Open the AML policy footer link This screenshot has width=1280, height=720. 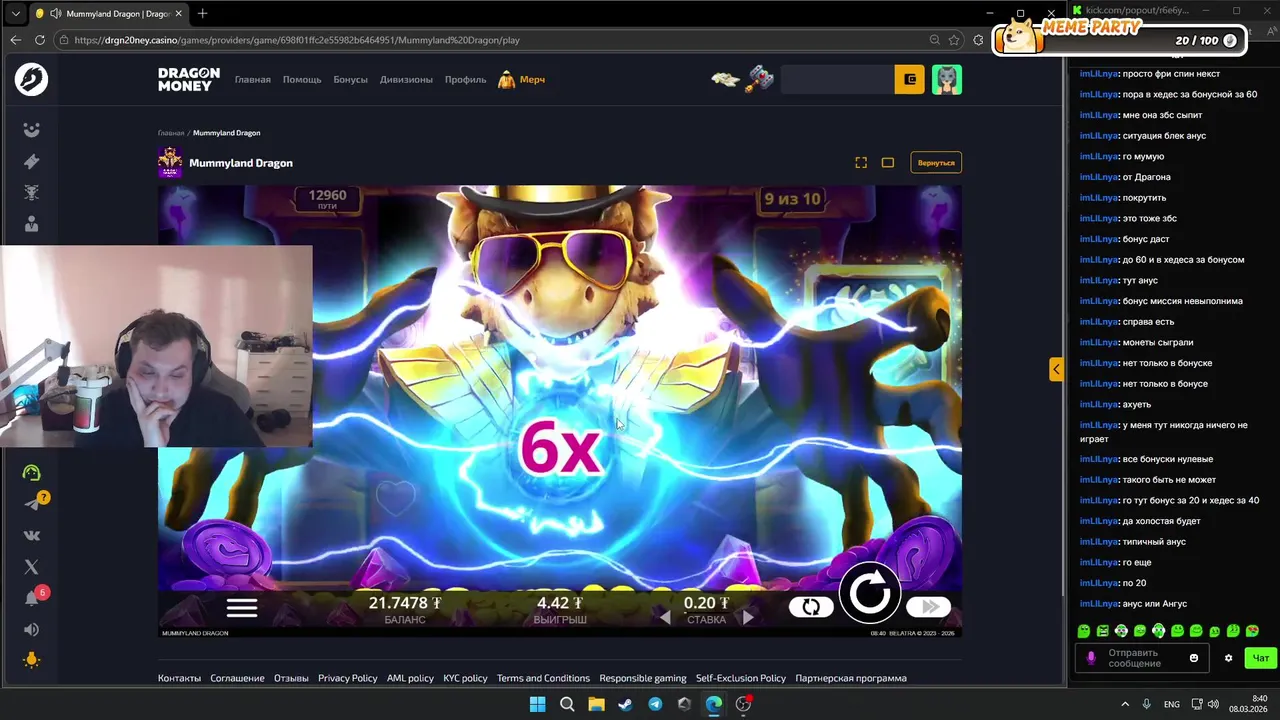(410, 678)
